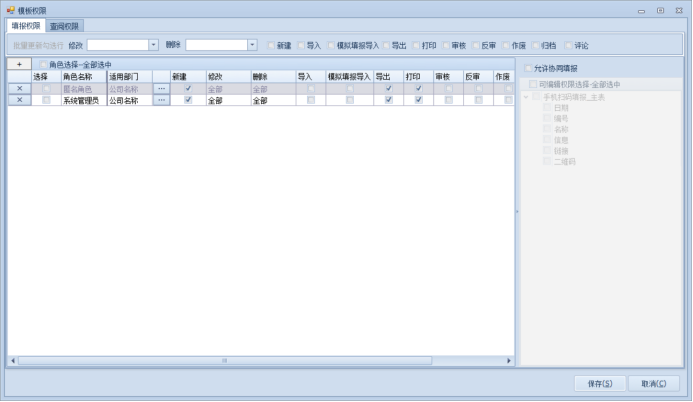Click the 保存(S) button
The height and width of the screenshot is (402, 693).
600,383
